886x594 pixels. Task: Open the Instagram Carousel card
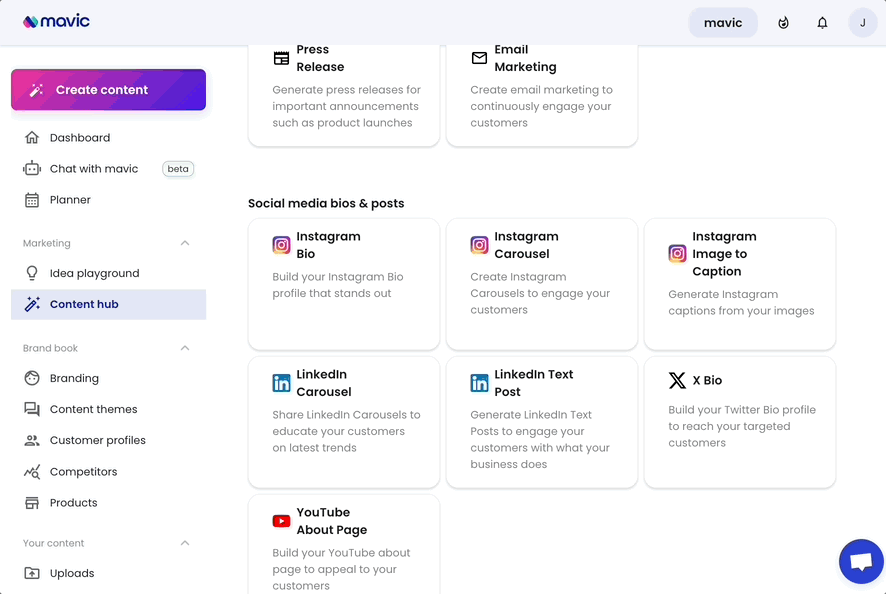click(542, 284)
